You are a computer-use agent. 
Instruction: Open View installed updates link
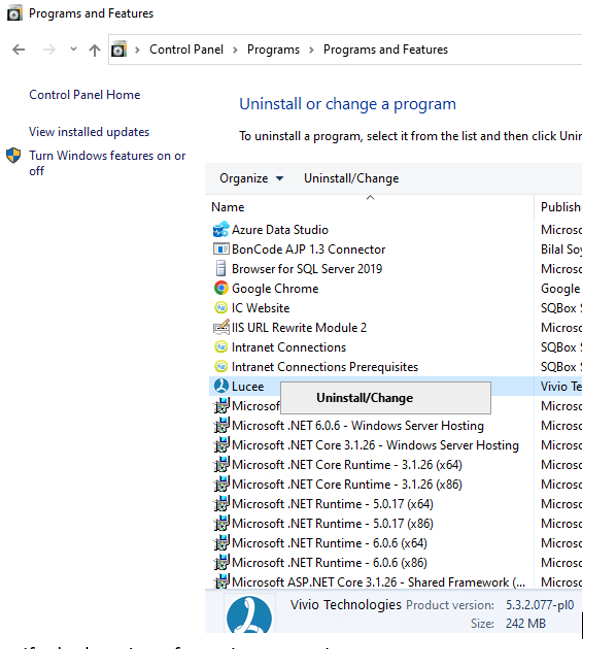tap(89, 132)
